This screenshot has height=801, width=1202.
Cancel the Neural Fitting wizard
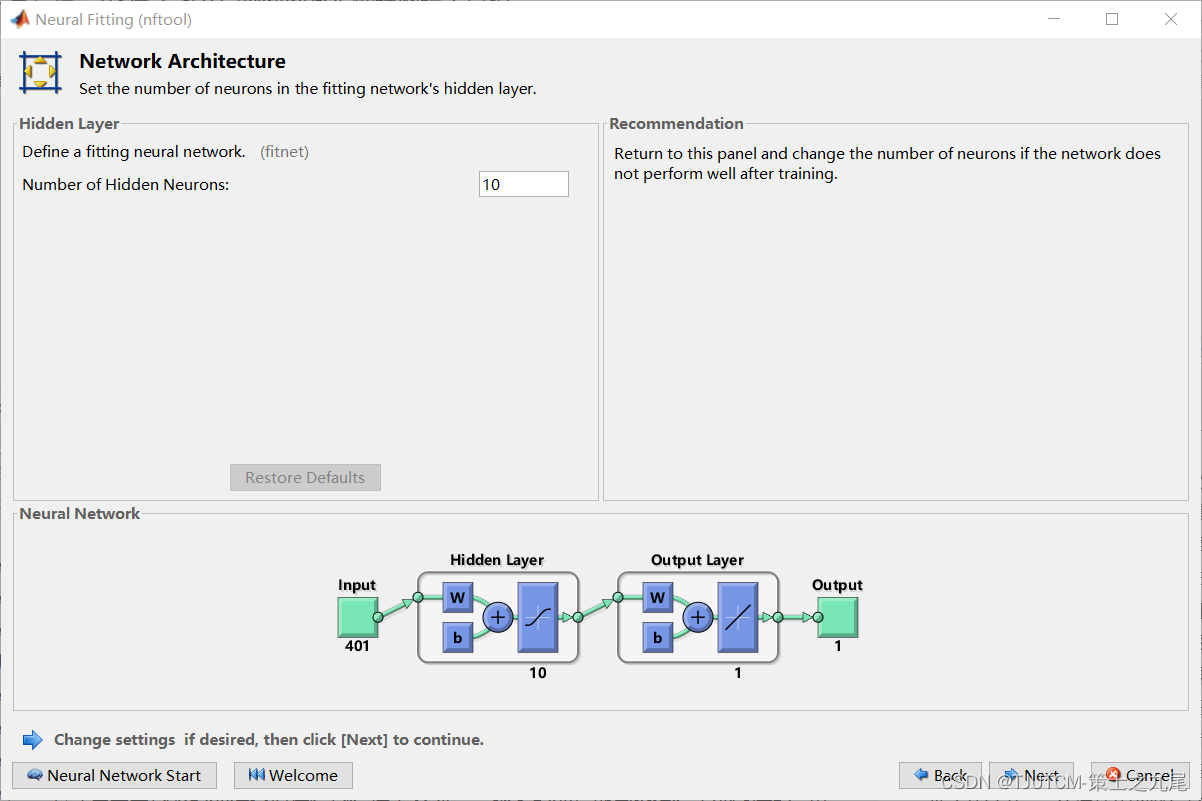pyautogui.click(x=1140, y=775)
